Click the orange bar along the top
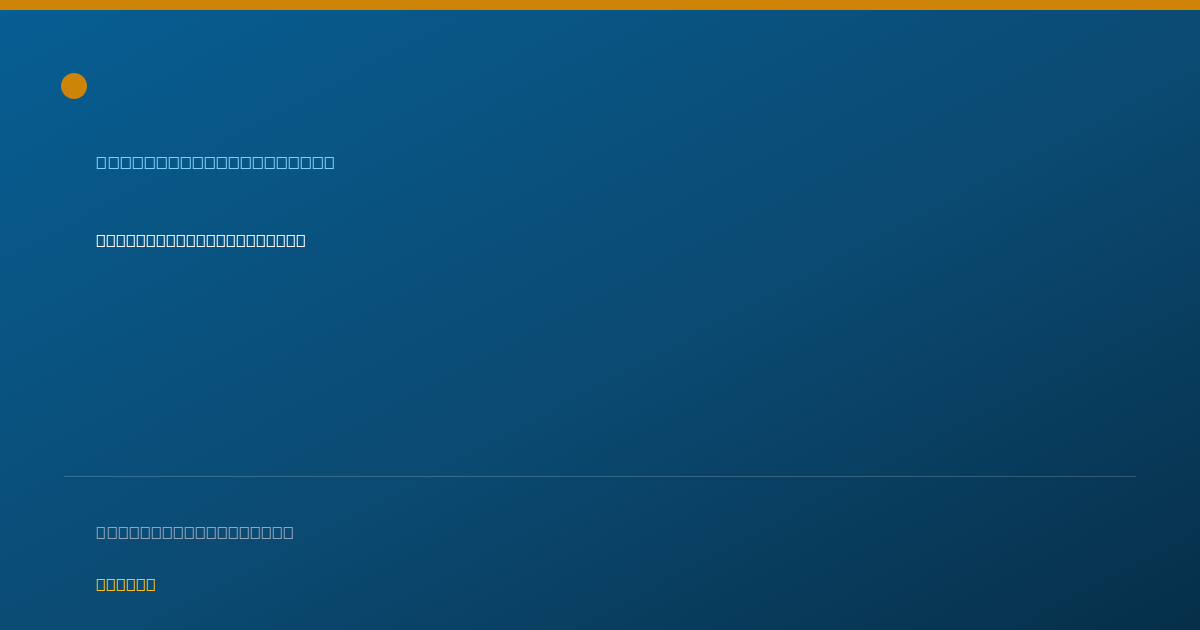The width and height of the screenshot is (1200, 630). pos(600,5)
